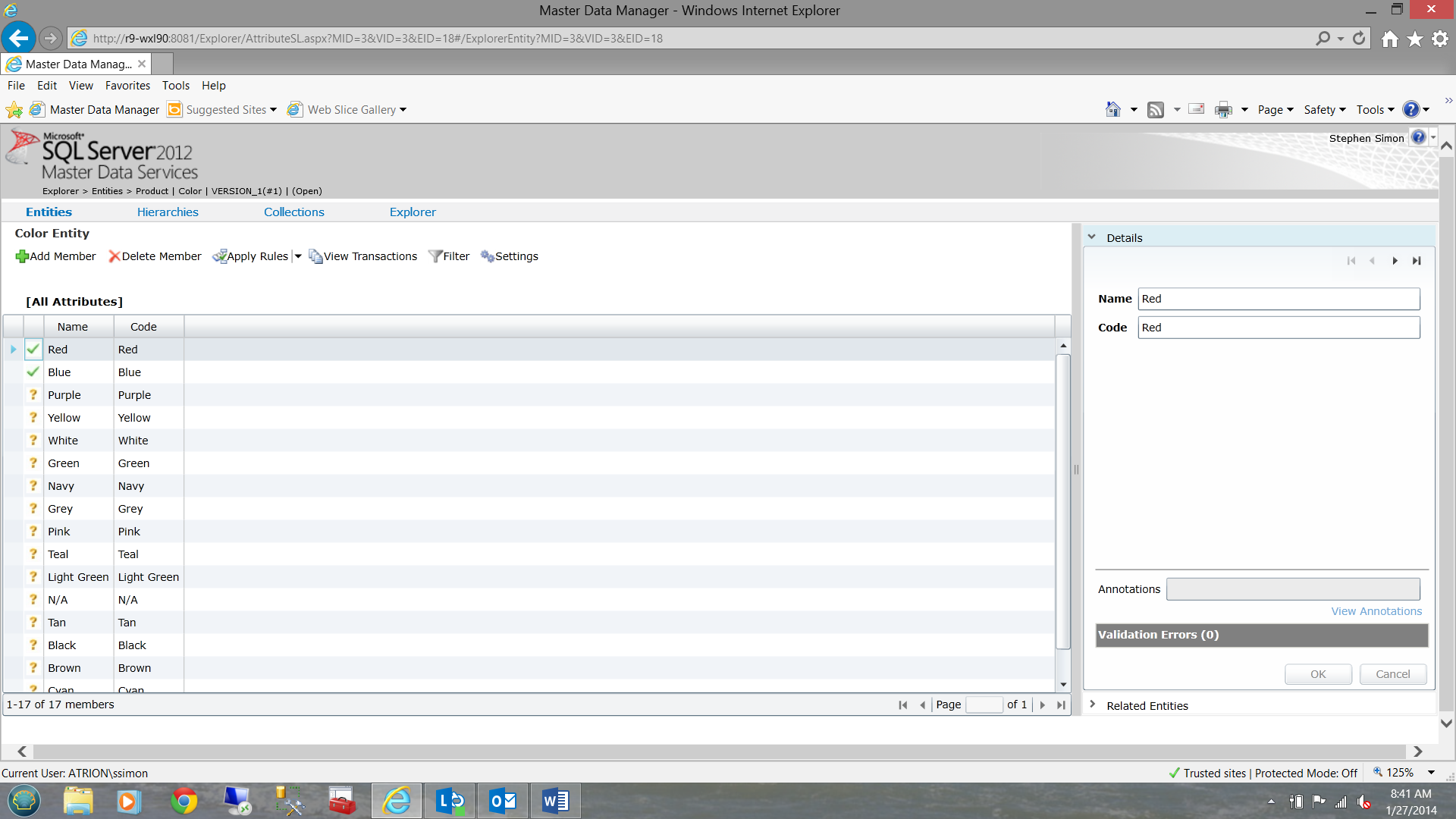Click the validation checkmark on Red row
This screenshot has height=819, width=1456.
(33, 350)
